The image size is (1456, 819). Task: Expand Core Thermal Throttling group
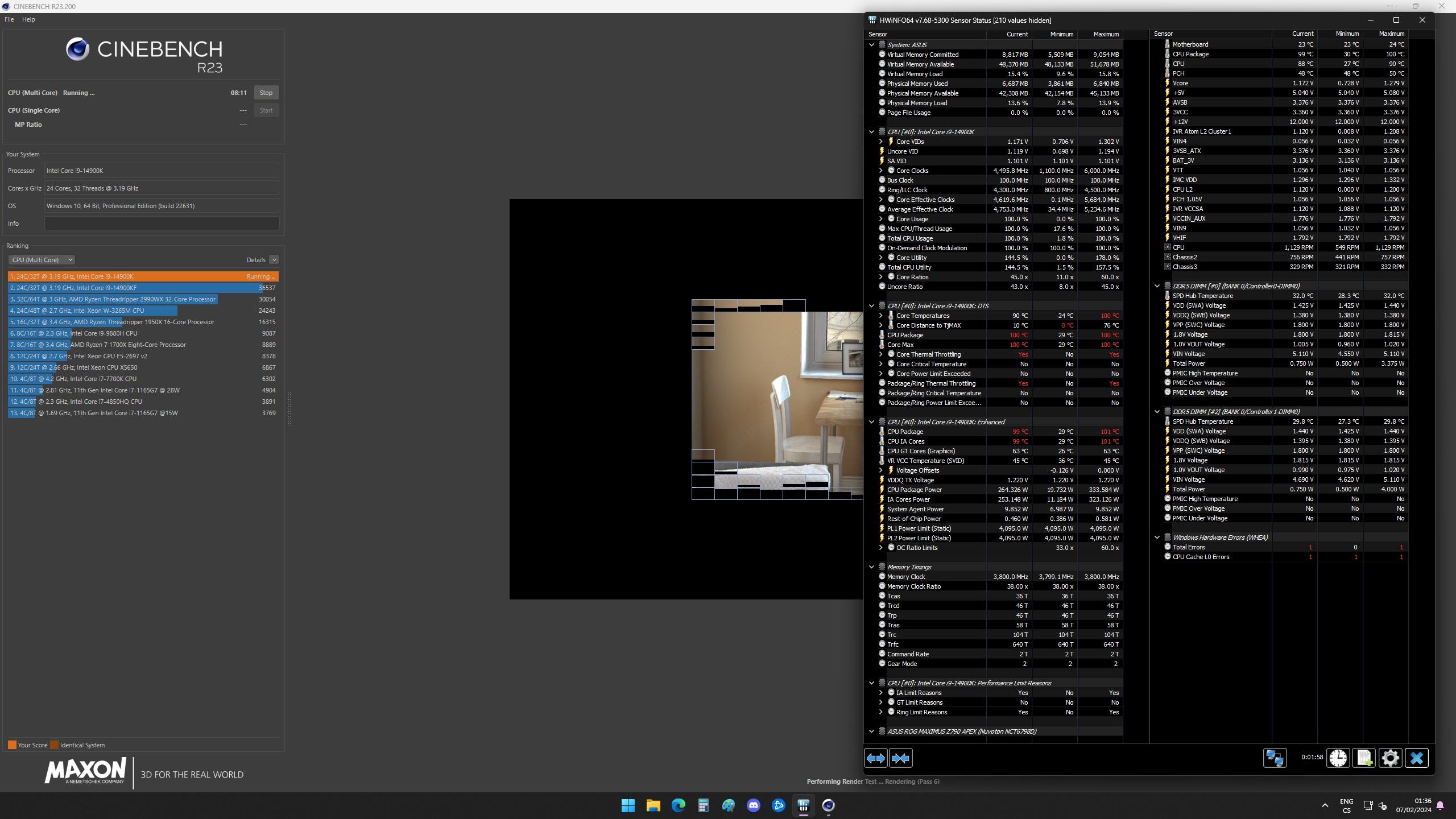pos(881,354)
